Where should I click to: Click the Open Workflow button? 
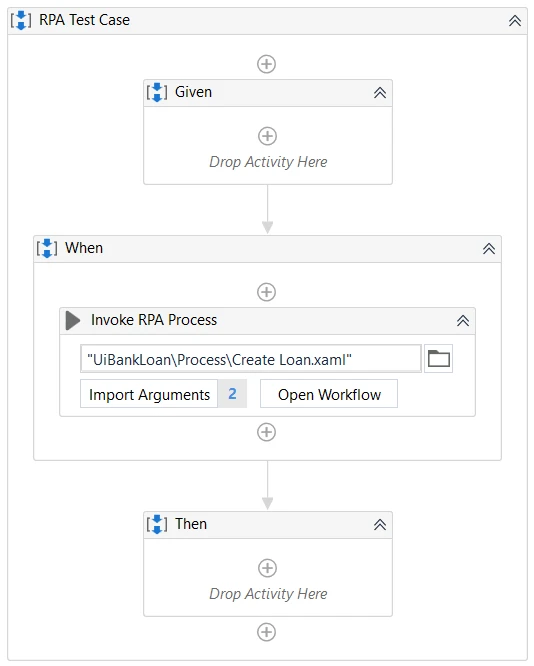click(x=329, y=394)
